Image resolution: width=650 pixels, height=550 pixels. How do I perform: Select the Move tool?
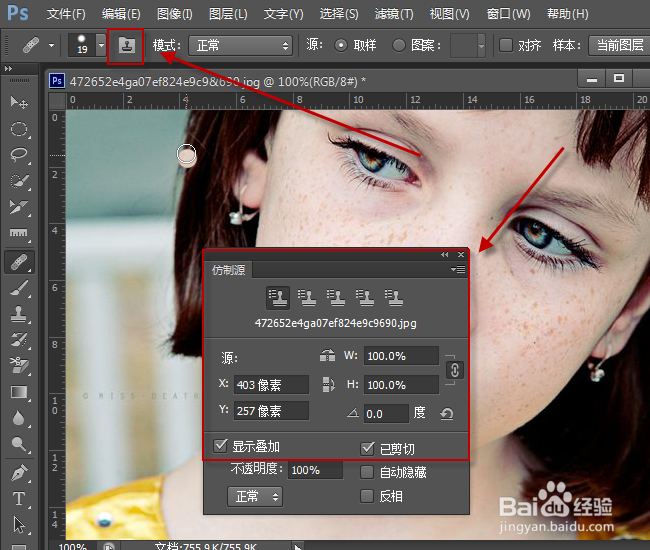[19, 102]
